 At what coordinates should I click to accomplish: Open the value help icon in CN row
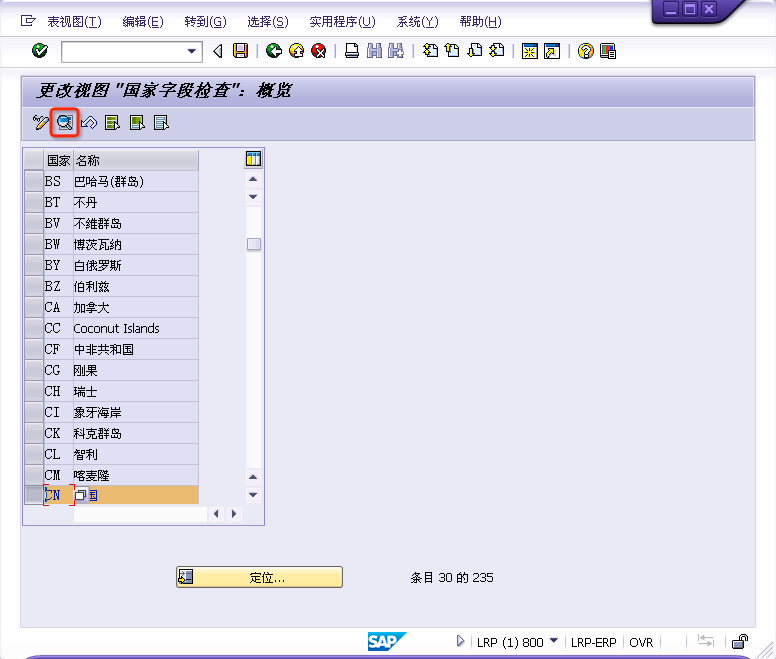[81, 495]
